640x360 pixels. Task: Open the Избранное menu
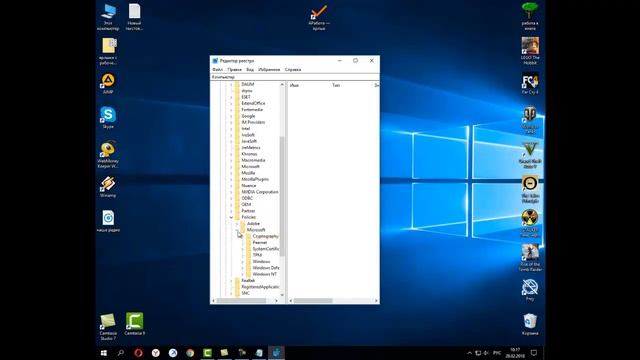(269, 70)
